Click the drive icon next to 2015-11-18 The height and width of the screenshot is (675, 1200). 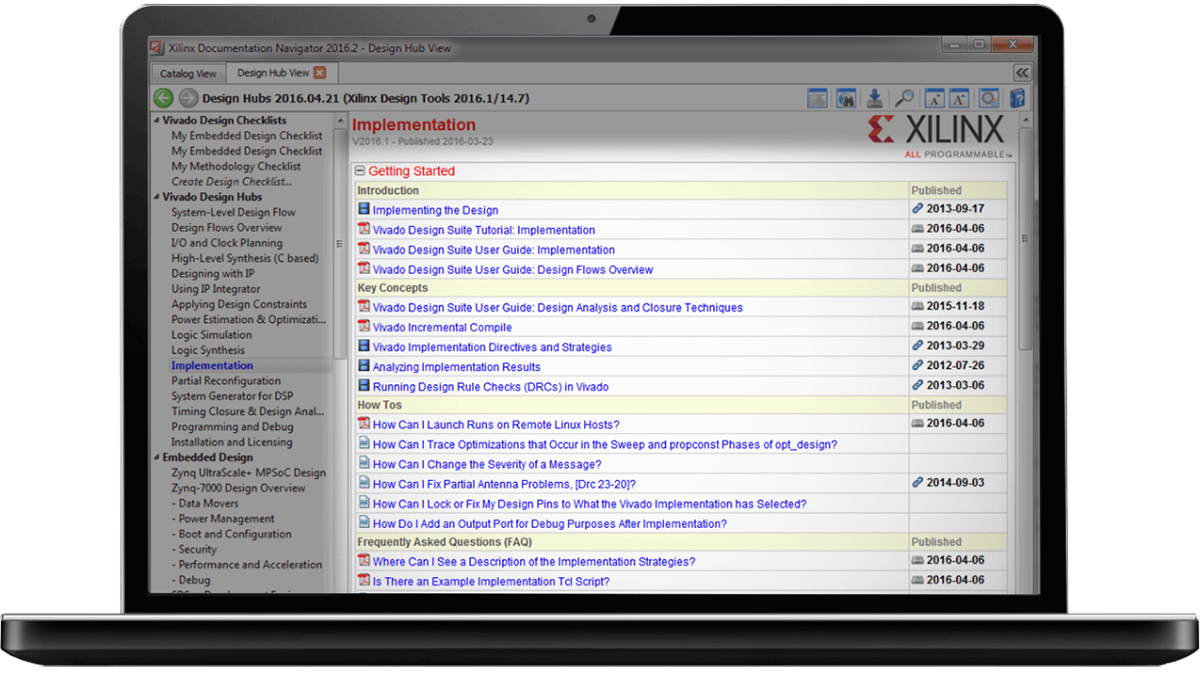coord(918,306)
